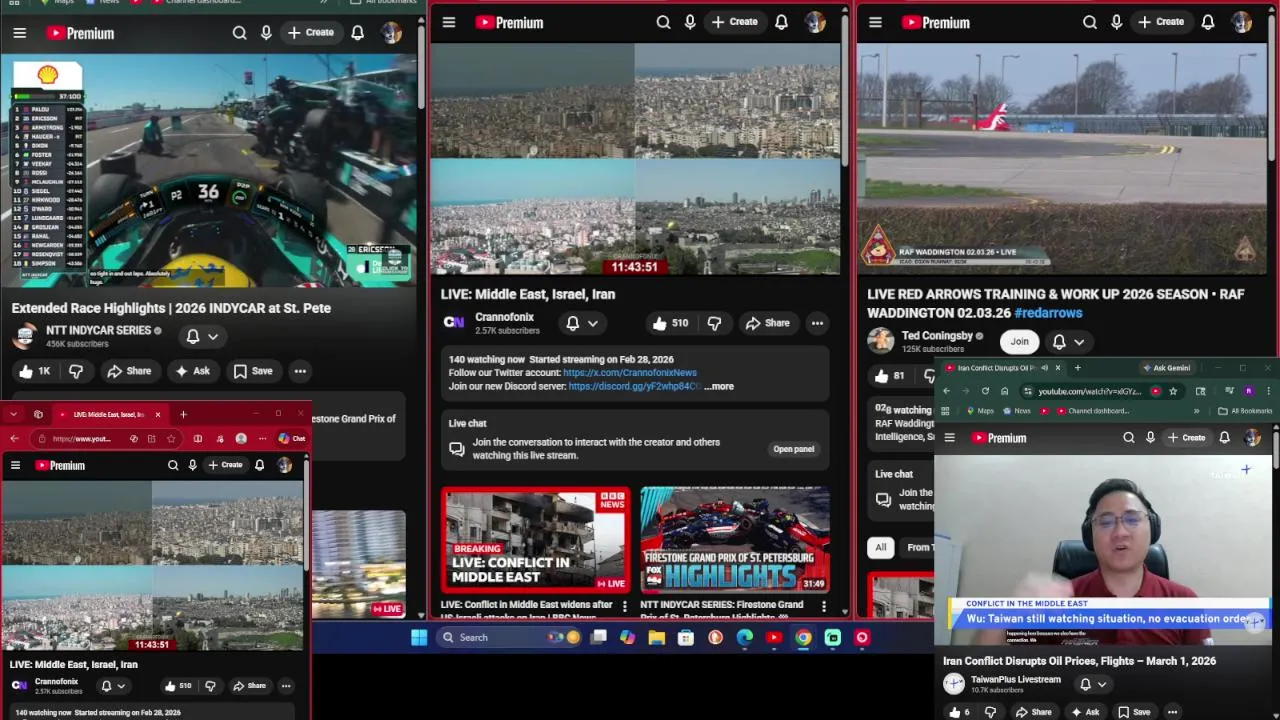Open File Explorer from taskbar
Viewport: 1280px width, 720px height.
coord(656,637)
